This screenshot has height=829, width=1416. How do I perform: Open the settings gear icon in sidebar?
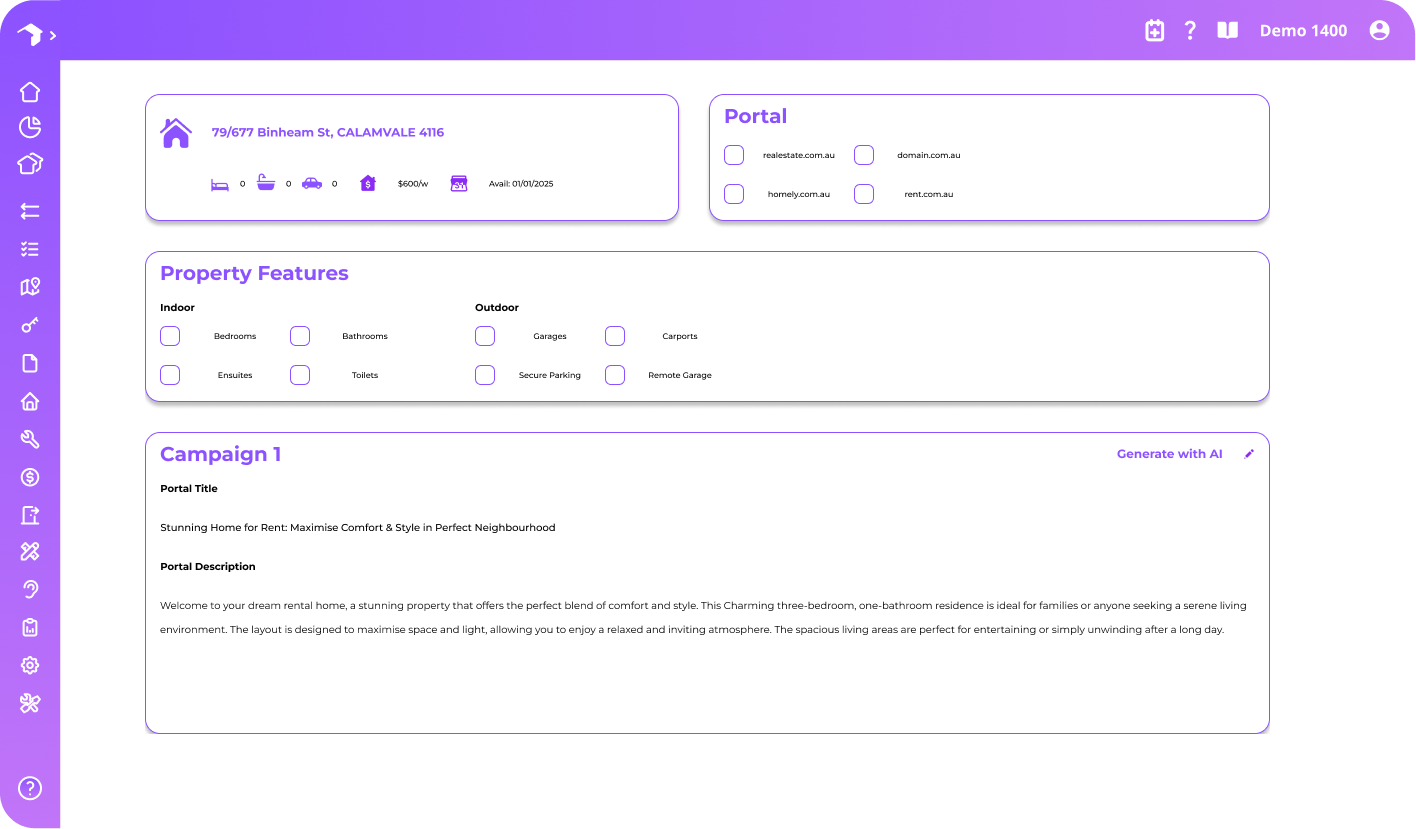(x=30, y=665)
